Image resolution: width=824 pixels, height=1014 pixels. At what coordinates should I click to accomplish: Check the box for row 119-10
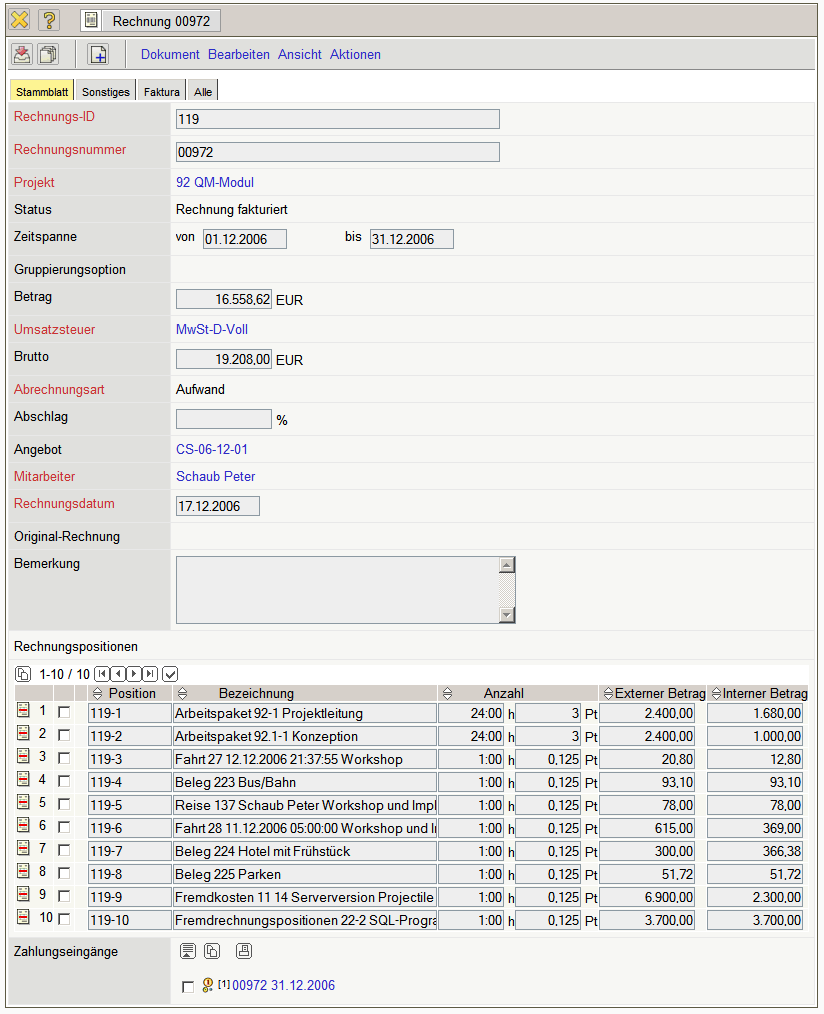coord(64,919)
